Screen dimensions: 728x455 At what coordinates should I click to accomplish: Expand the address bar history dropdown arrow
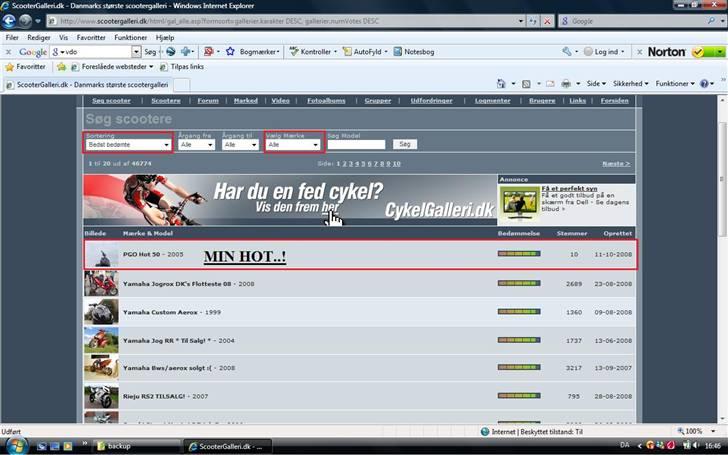click(x=520, y=21)
